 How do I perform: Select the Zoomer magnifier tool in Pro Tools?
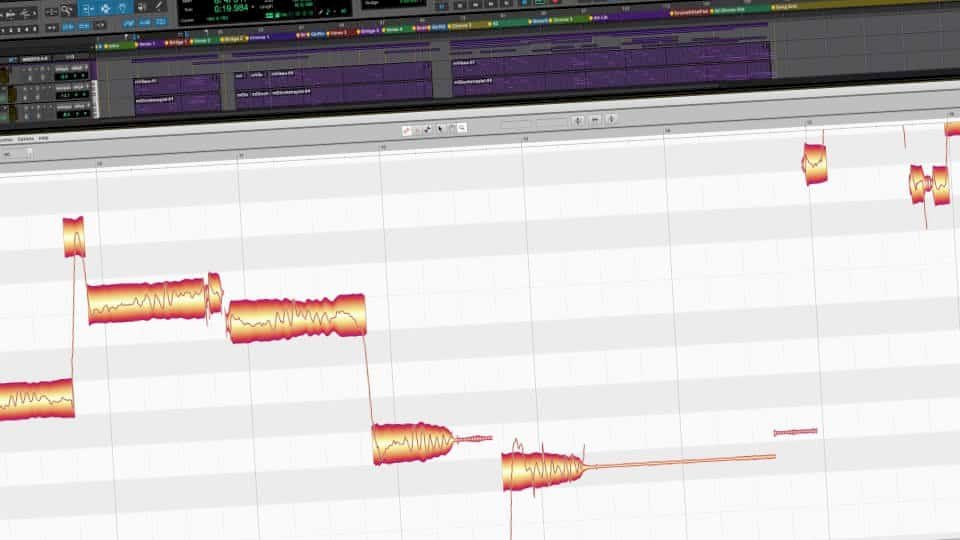pyautogui.click(x=65, y=9)
